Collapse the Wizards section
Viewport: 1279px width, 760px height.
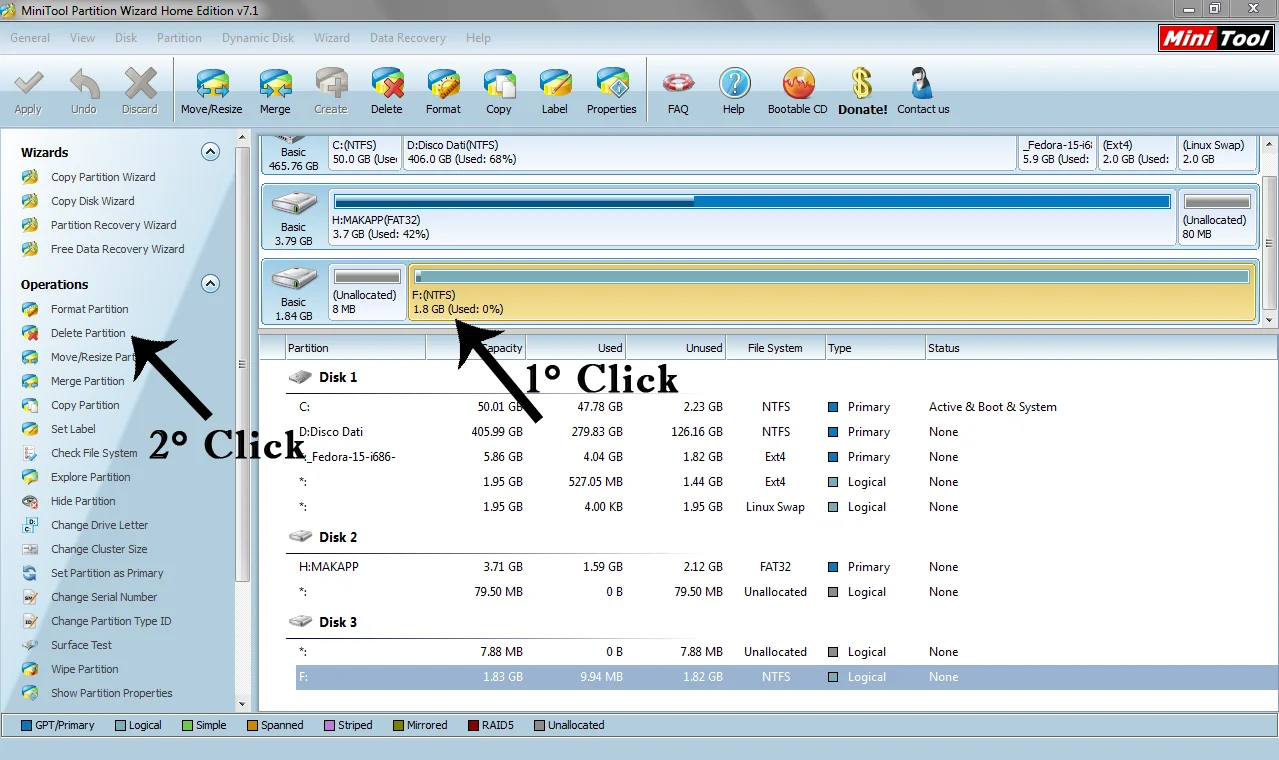pyautogui.click(x=210, y=152)
